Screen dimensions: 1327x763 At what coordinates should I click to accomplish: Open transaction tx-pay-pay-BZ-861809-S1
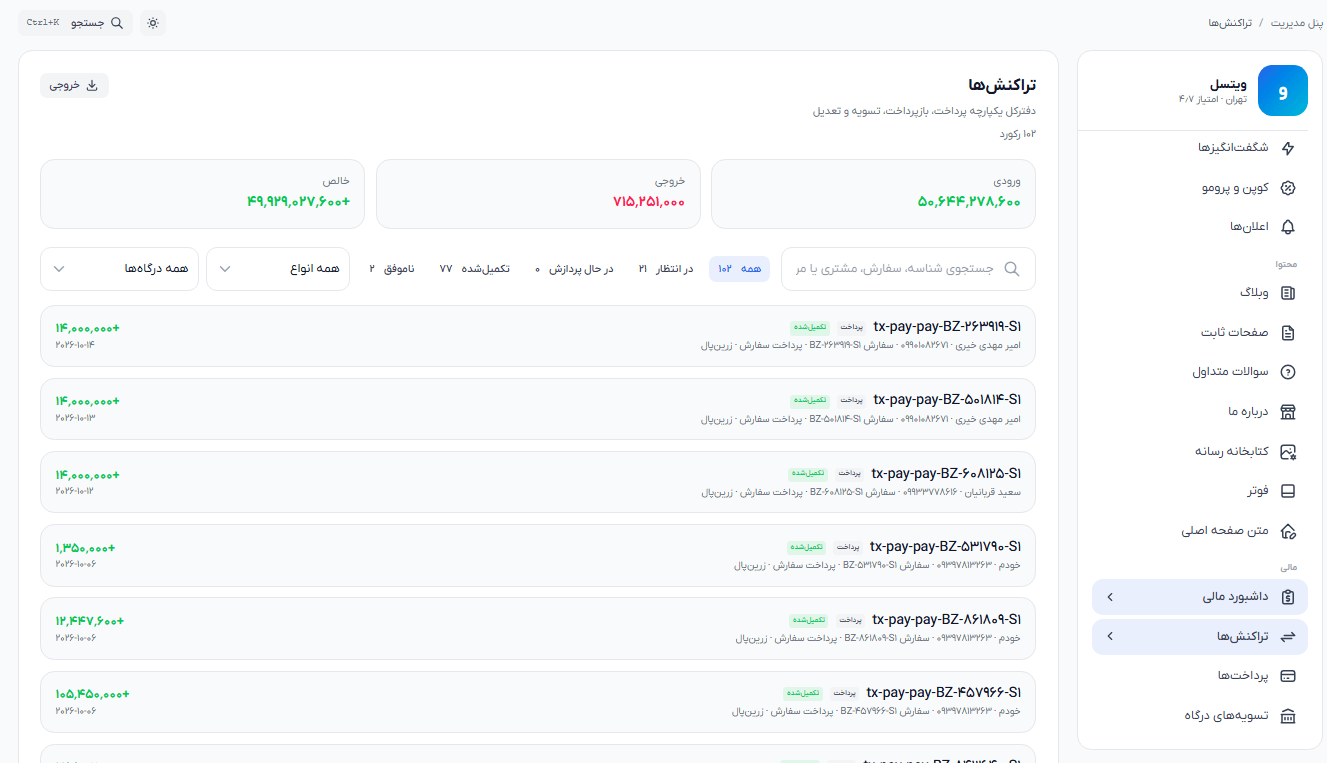(x=538, y=628)
